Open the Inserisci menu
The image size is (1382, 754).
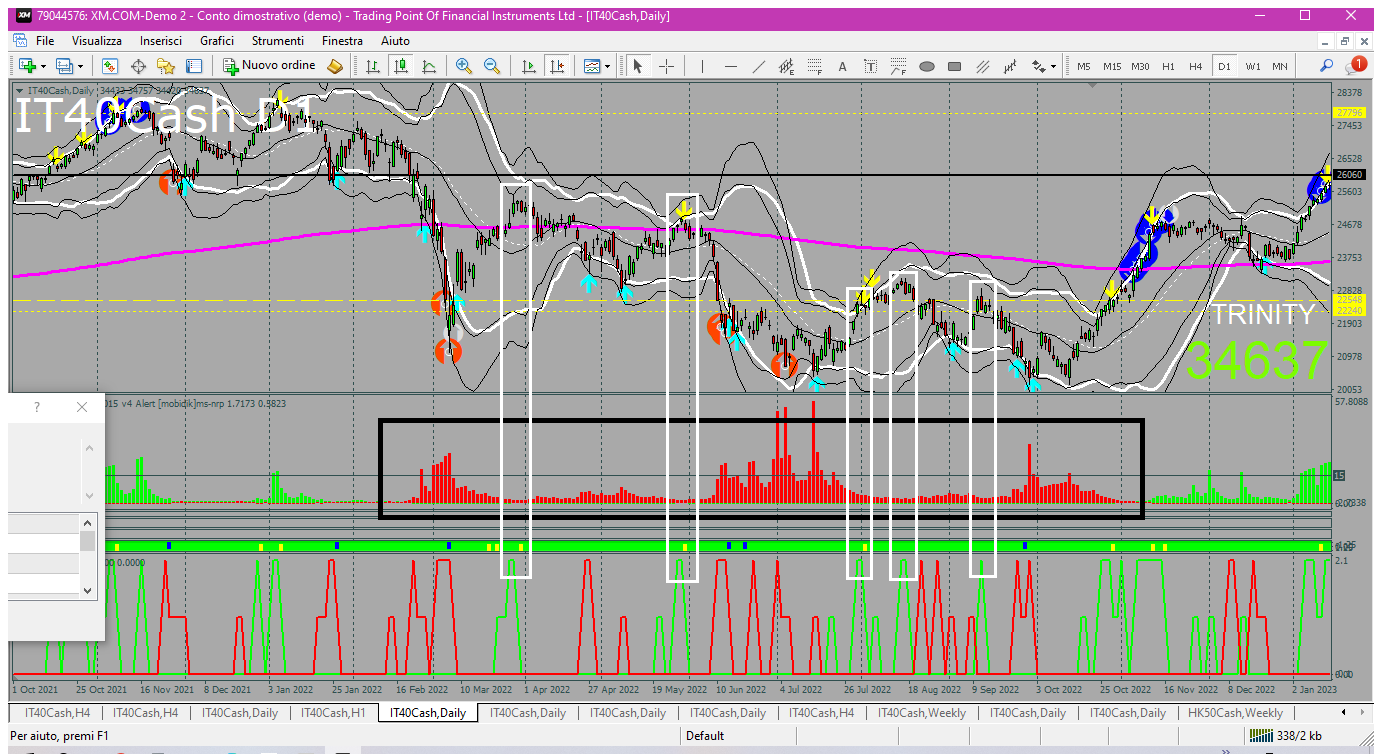pyautogui.click(x=161, y=41)
